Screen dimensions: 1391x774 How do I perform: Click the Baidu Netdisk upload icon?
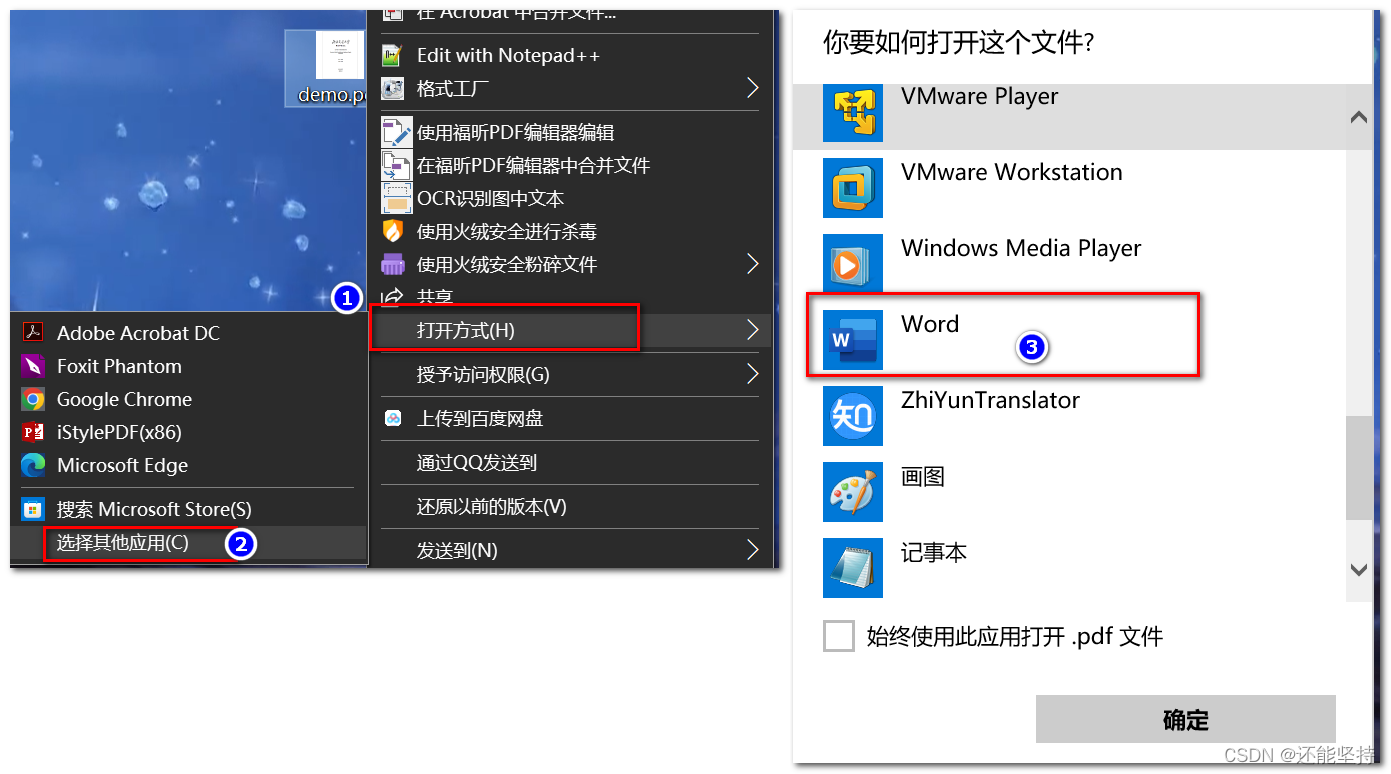(394, 418)
